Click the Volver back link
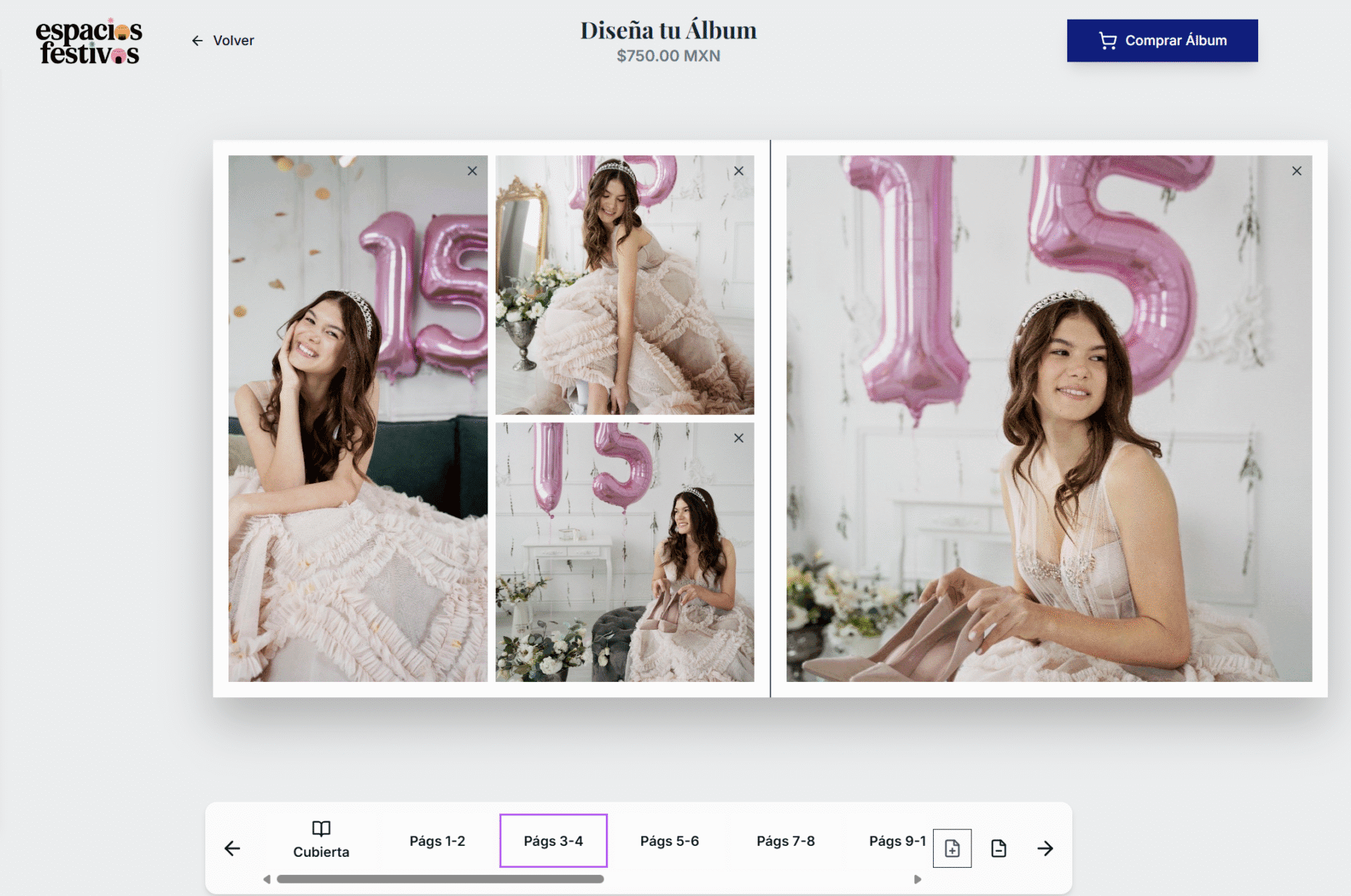The image size is (1351, 896). [x=223, y=41]
